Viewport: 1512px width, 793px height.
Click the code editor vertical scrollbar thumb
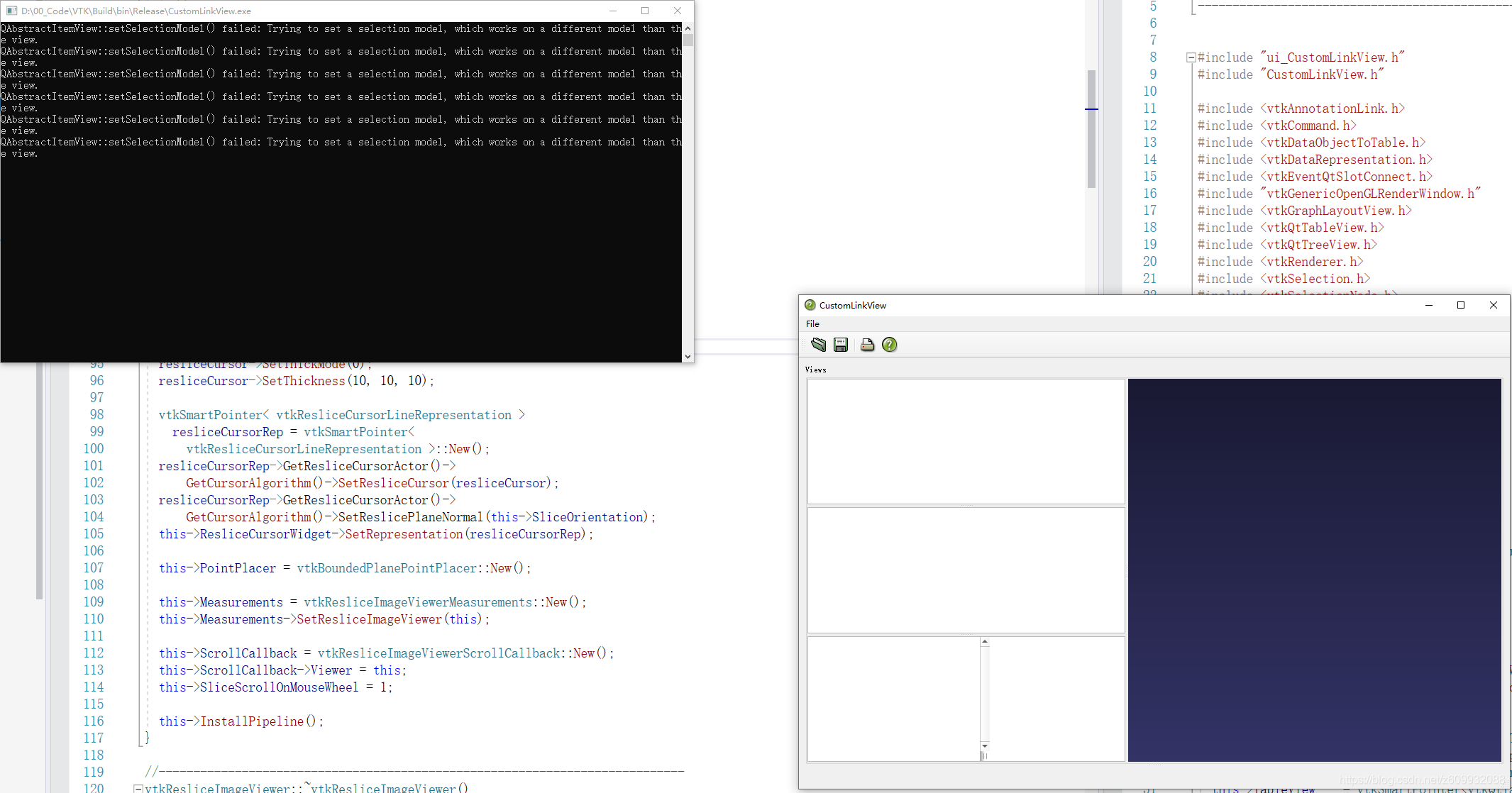tap(1091, 128)
